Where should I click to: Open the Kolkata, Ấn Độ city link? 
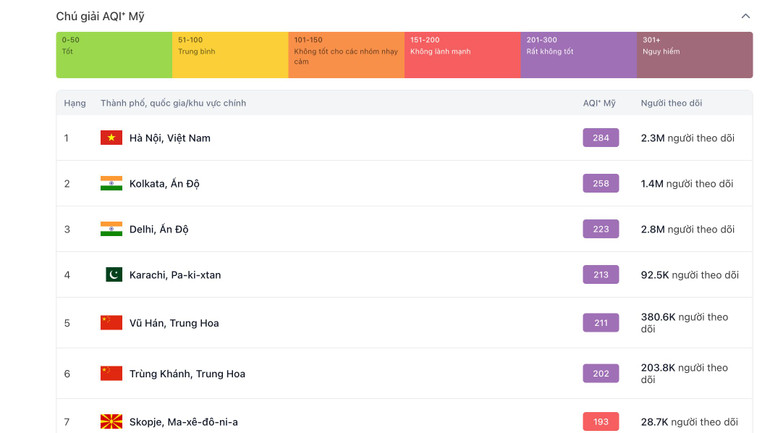[164, 184]
